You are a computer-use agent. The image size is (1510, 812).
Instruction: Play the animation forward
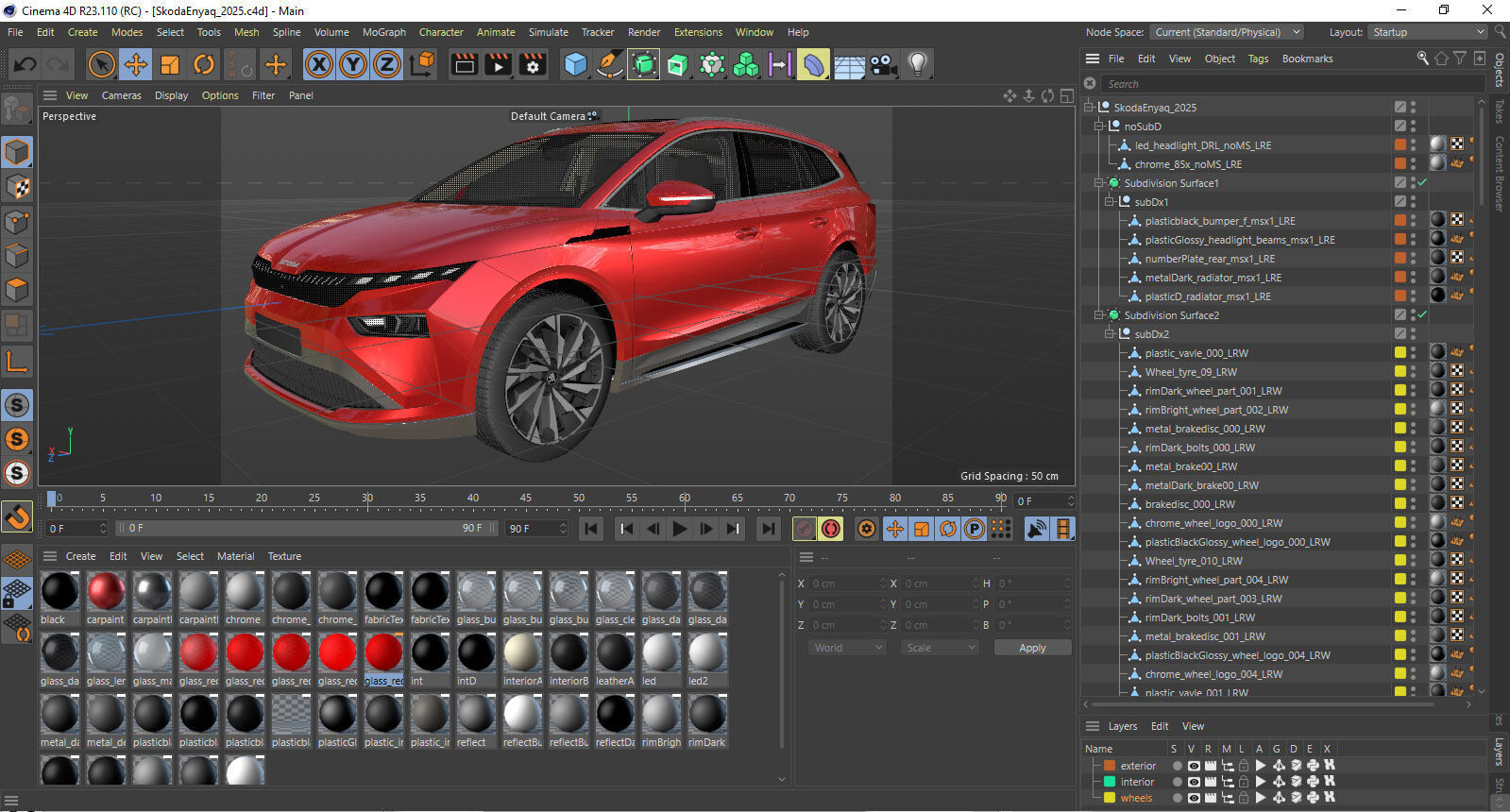tap(679, 529)
